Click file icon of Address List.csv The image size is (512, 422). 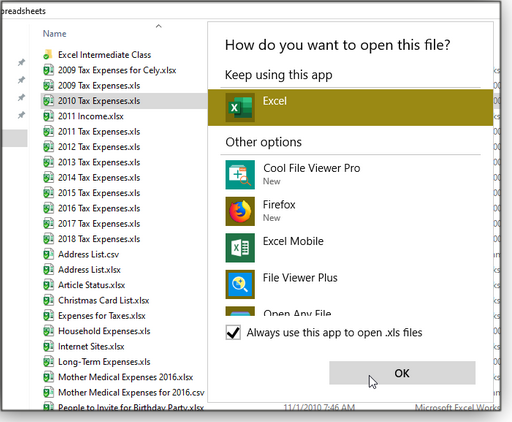[48, 254]
